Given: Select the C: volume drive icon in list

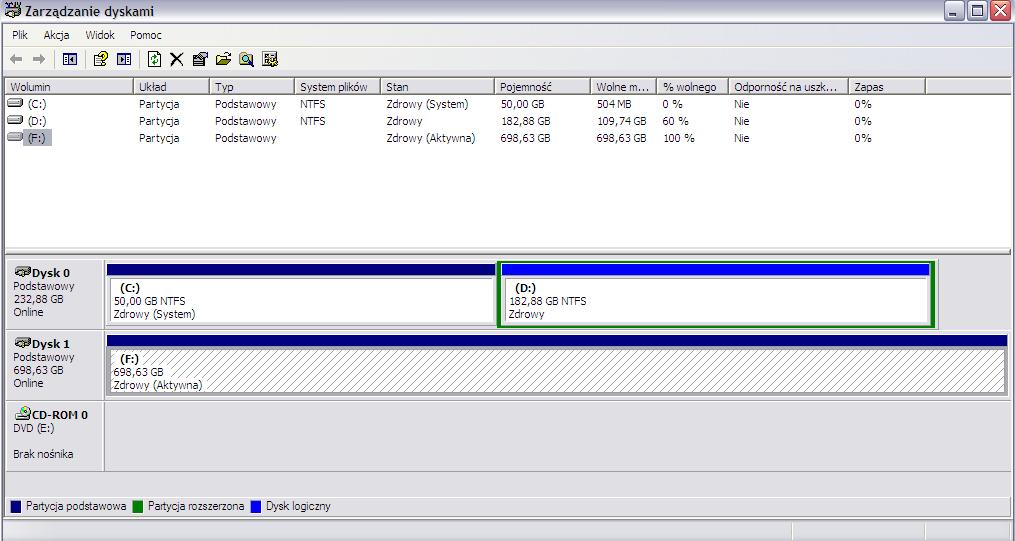Looking at the screenshot, I should coord(15,104).
